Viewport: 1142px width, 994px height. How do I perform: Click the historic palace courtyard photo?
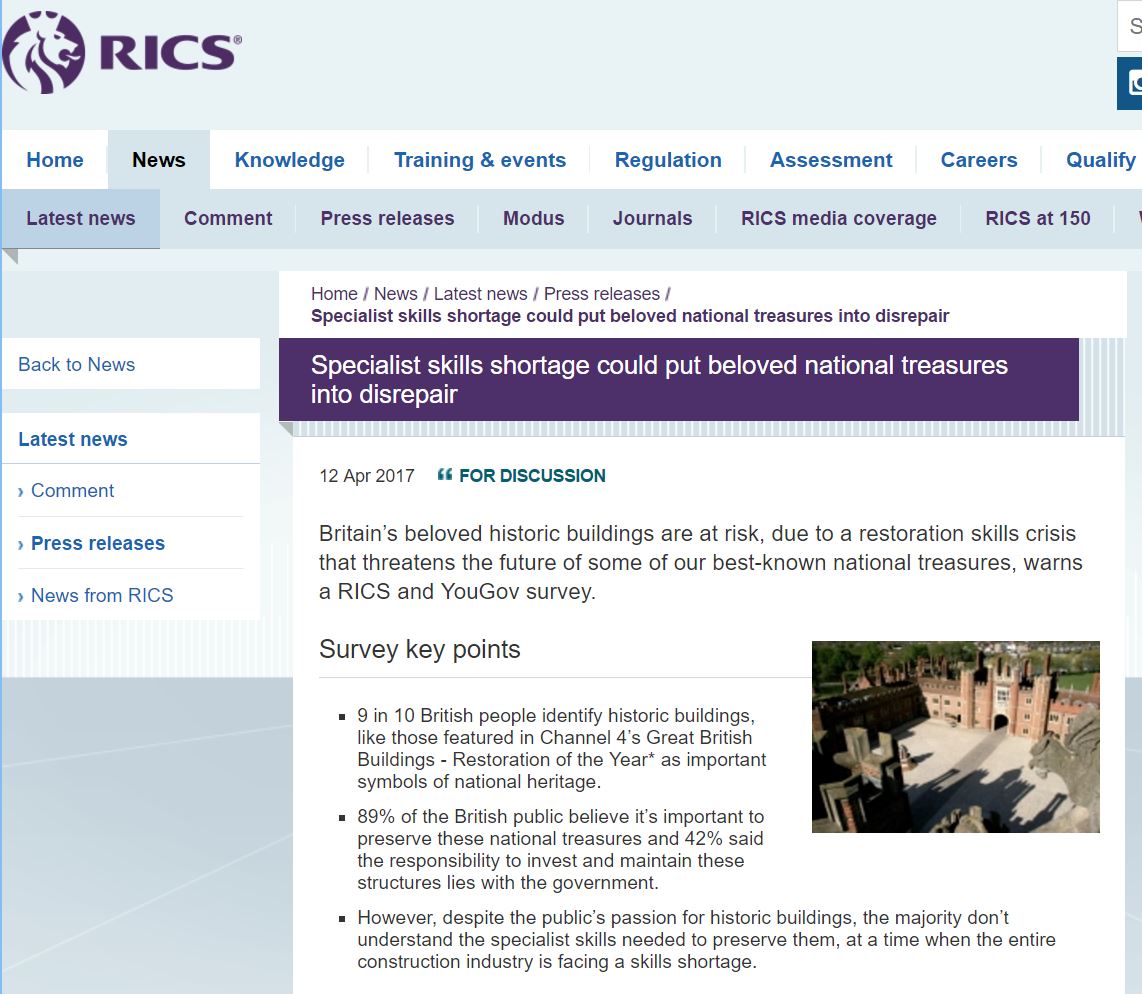click(x=956, y=737)
